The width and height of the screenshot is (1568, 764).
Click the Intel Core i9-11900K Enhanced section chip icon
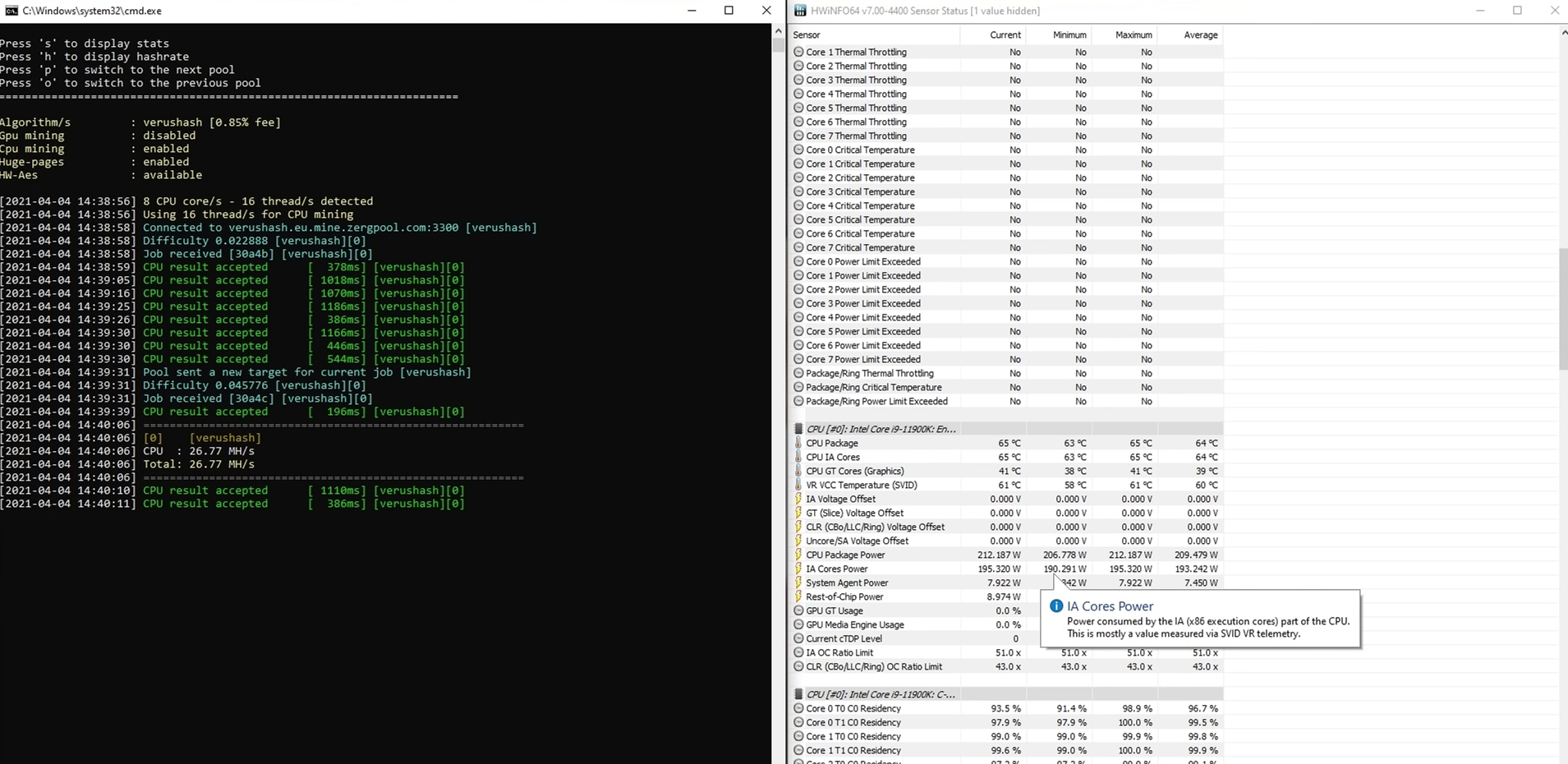798,429
